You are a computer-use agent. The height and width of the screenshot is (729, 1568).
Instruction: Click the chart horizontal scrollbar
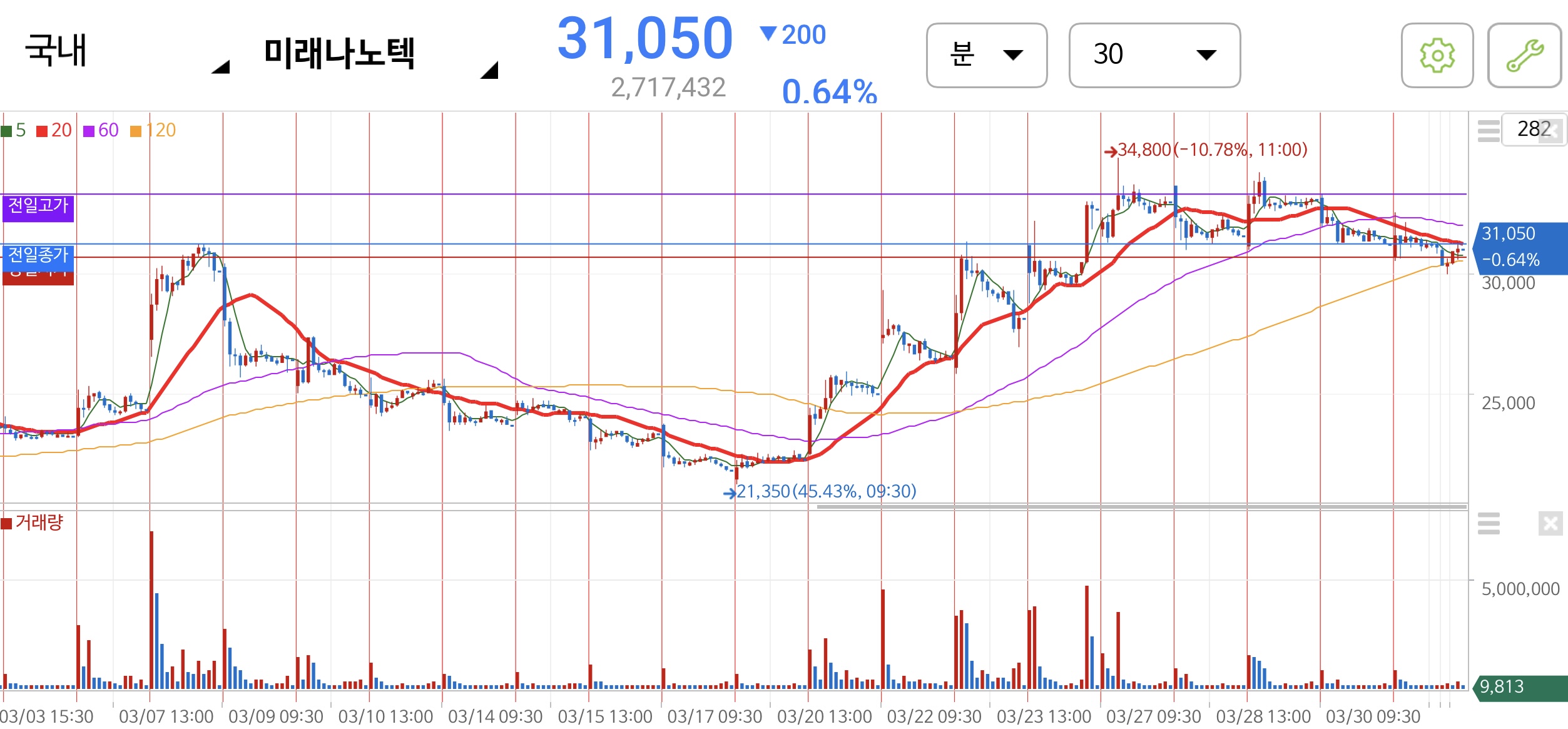point(1142,506)
